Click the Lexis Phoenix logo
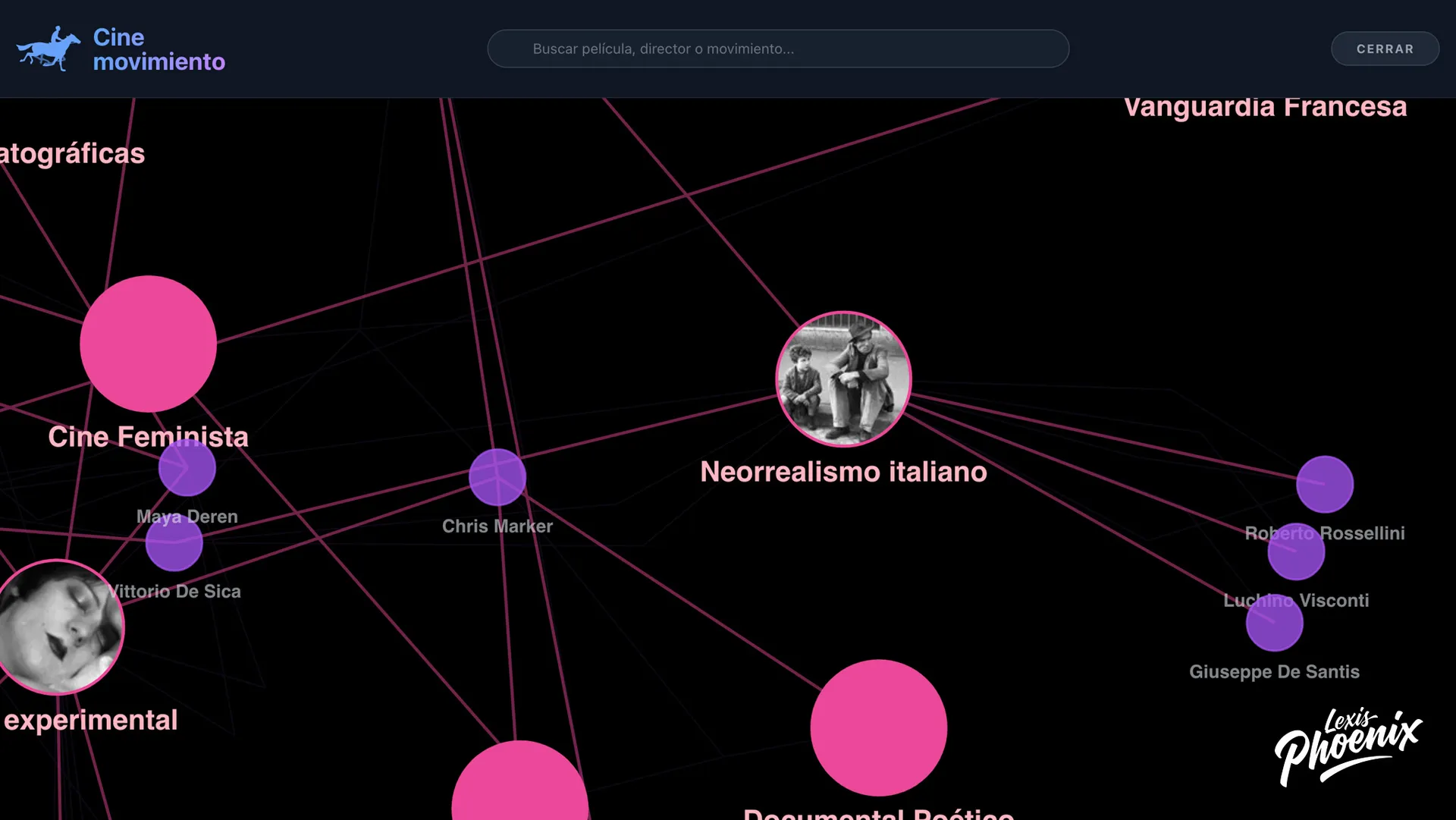The width and height of the screenshot is (1456, 820). click(x=1348, y=747)
